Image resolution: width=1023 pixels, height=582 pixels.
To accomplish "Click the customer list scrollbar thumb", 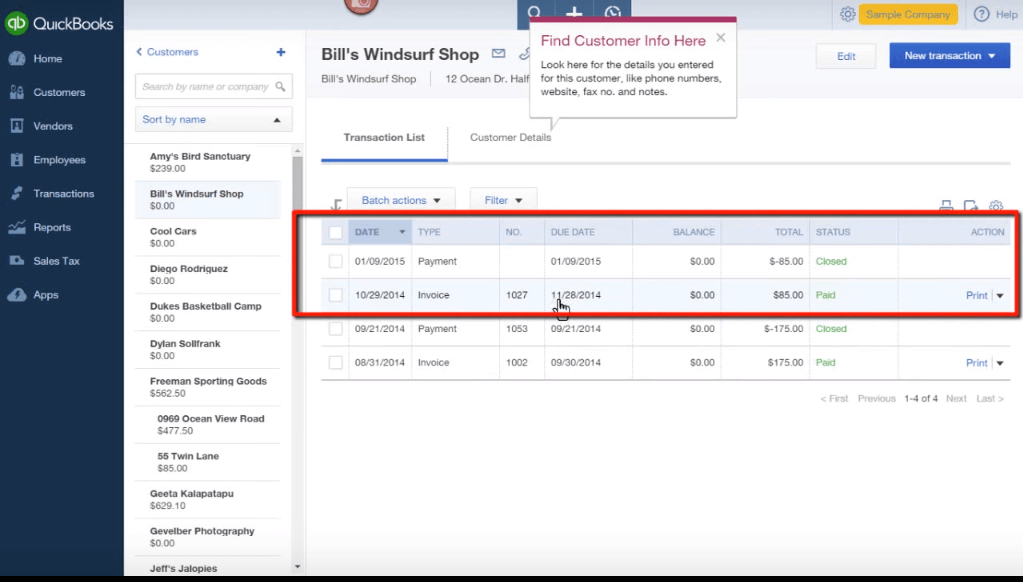I will point(298,183).
